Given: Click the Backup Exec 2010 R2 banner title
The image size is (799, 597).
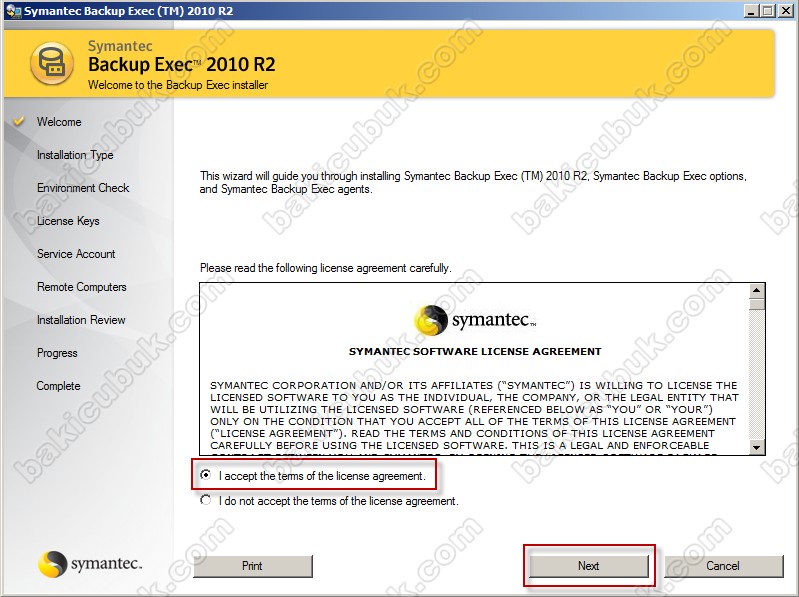Looking at the screenshot, I should click(181, 65).
